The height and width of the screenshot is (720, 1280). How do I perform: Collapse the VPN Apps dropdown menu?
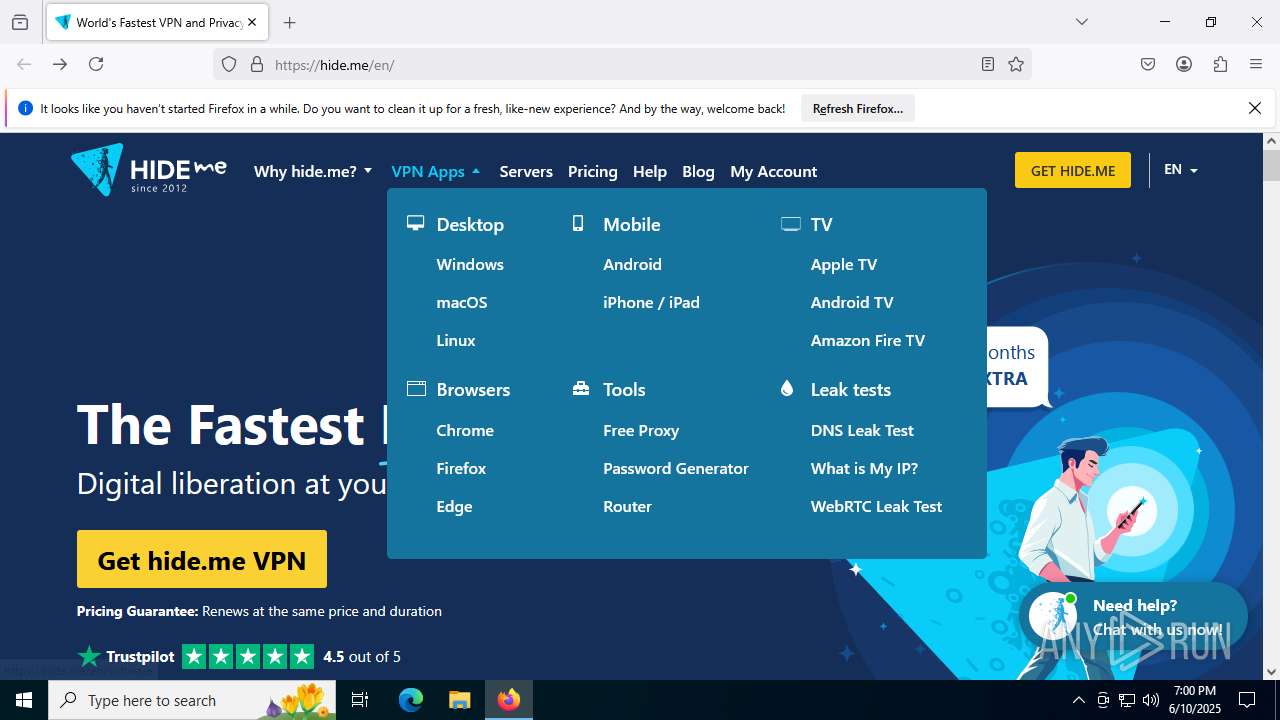(x=436, y=171)
